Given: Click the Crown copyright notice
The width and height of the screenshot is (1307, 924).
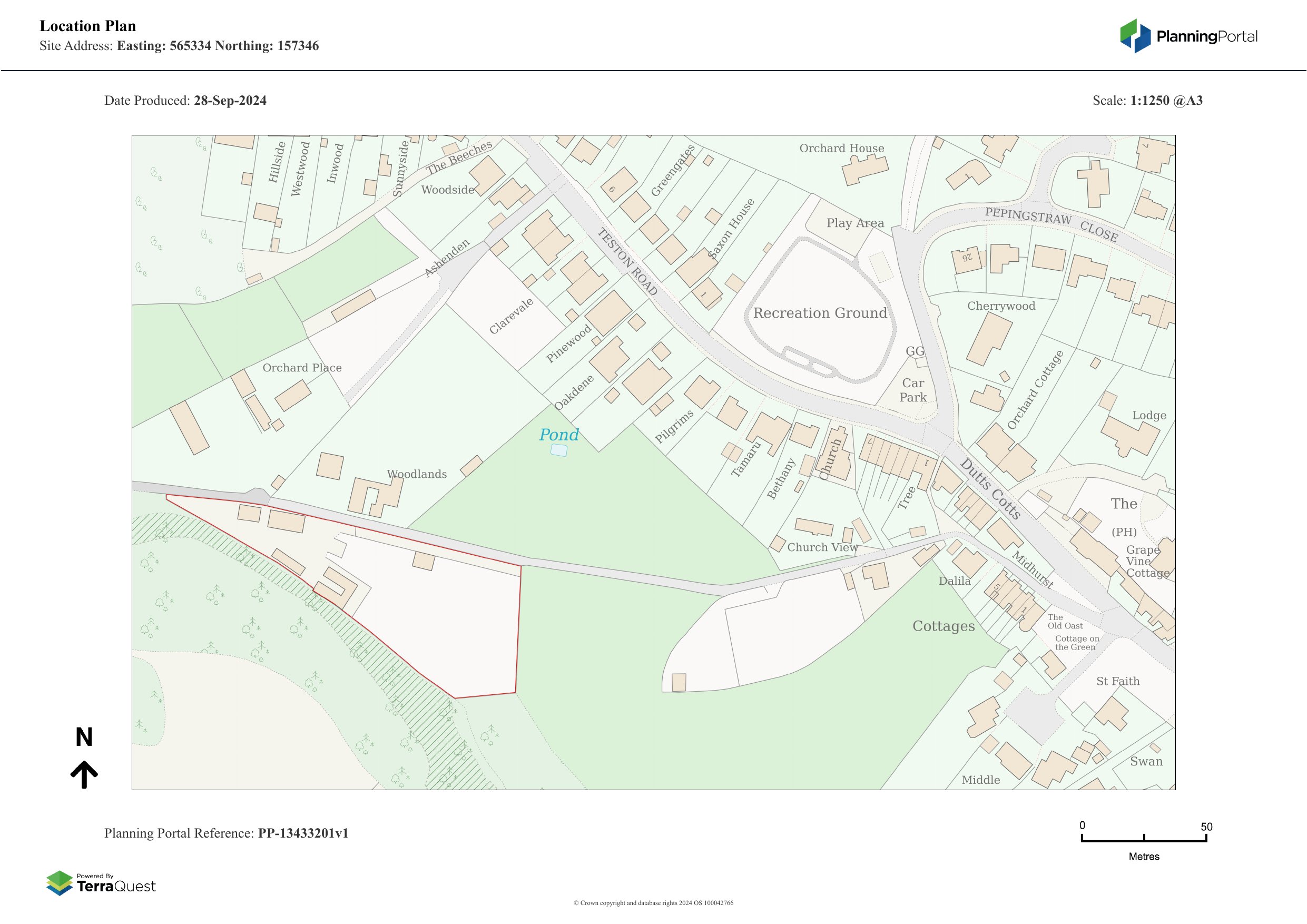Looking at the screenshot, I should pos(653,902).
